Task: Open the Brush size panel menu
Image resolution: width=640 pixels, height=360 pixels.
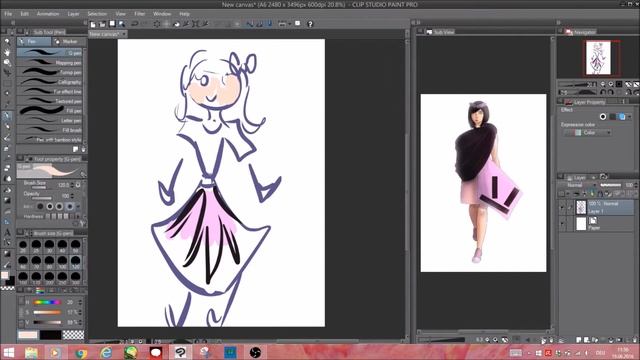Action: [x=20, y=233]
